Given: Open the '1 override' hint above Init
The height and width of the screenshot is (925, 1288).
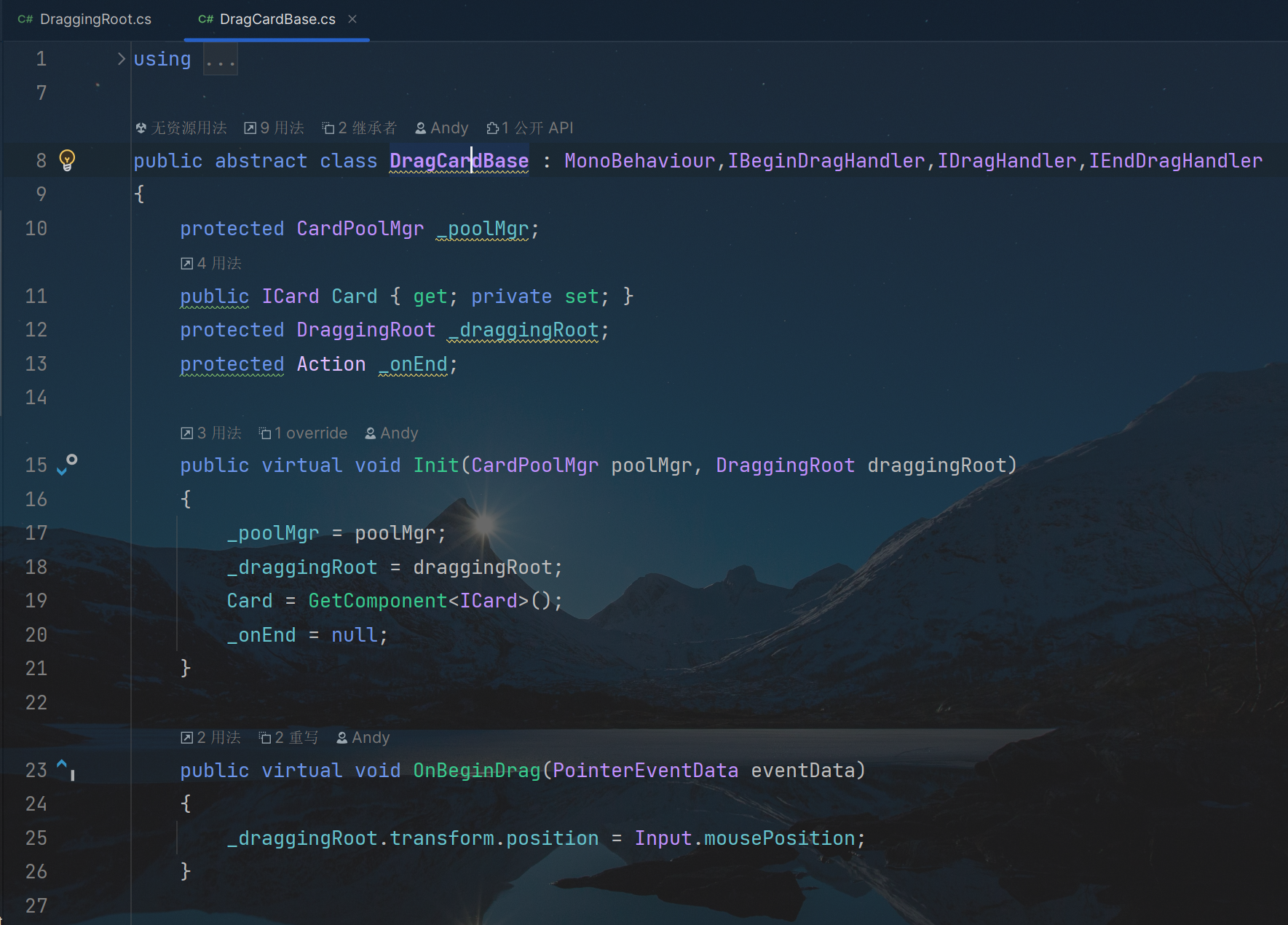Looking at the screenshot, I should [x=304, y=433].
